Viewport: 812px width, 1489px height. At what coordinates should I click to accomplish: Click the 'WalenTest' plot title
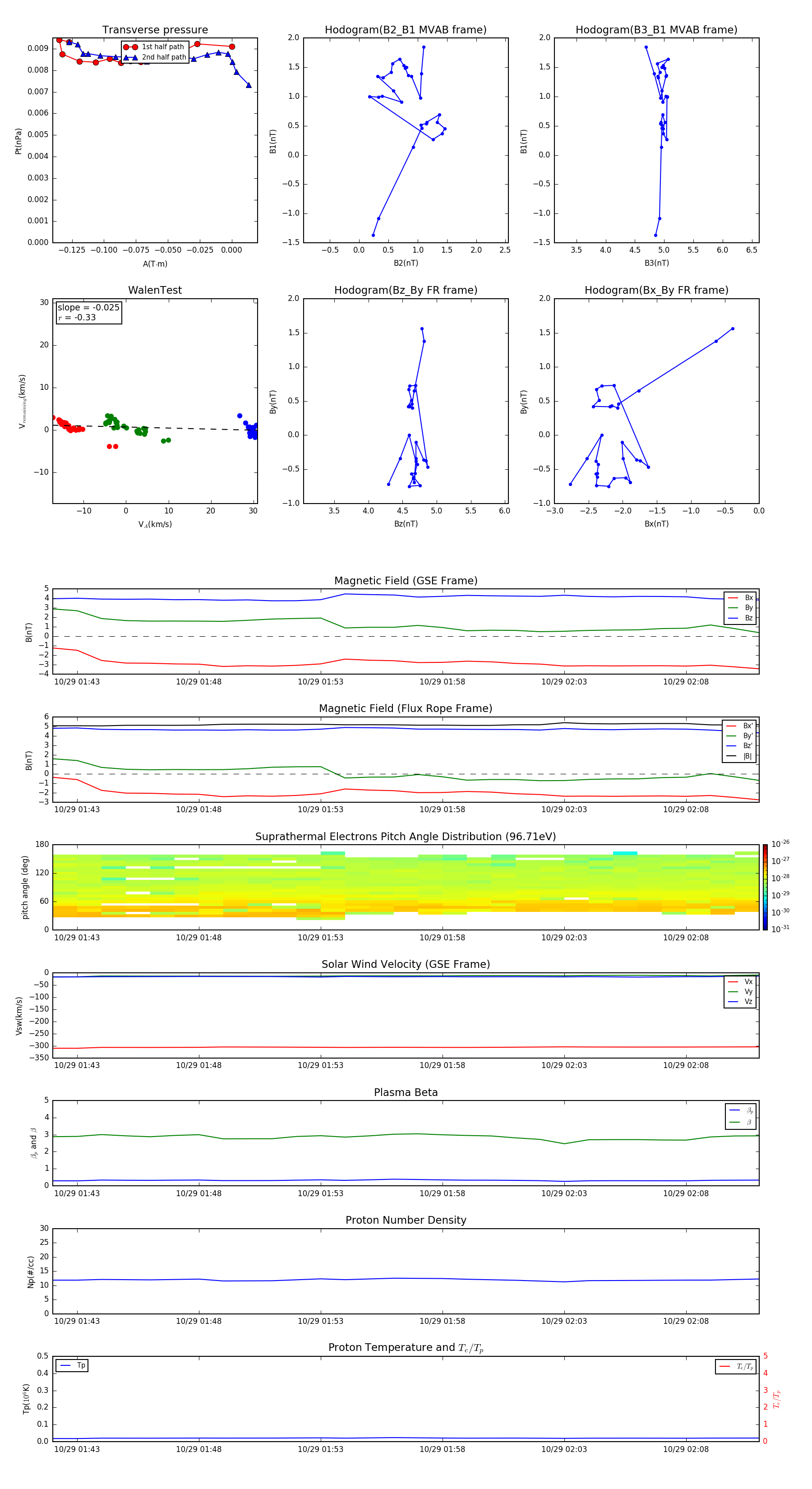pyautogui.click(x=155, y=290)
